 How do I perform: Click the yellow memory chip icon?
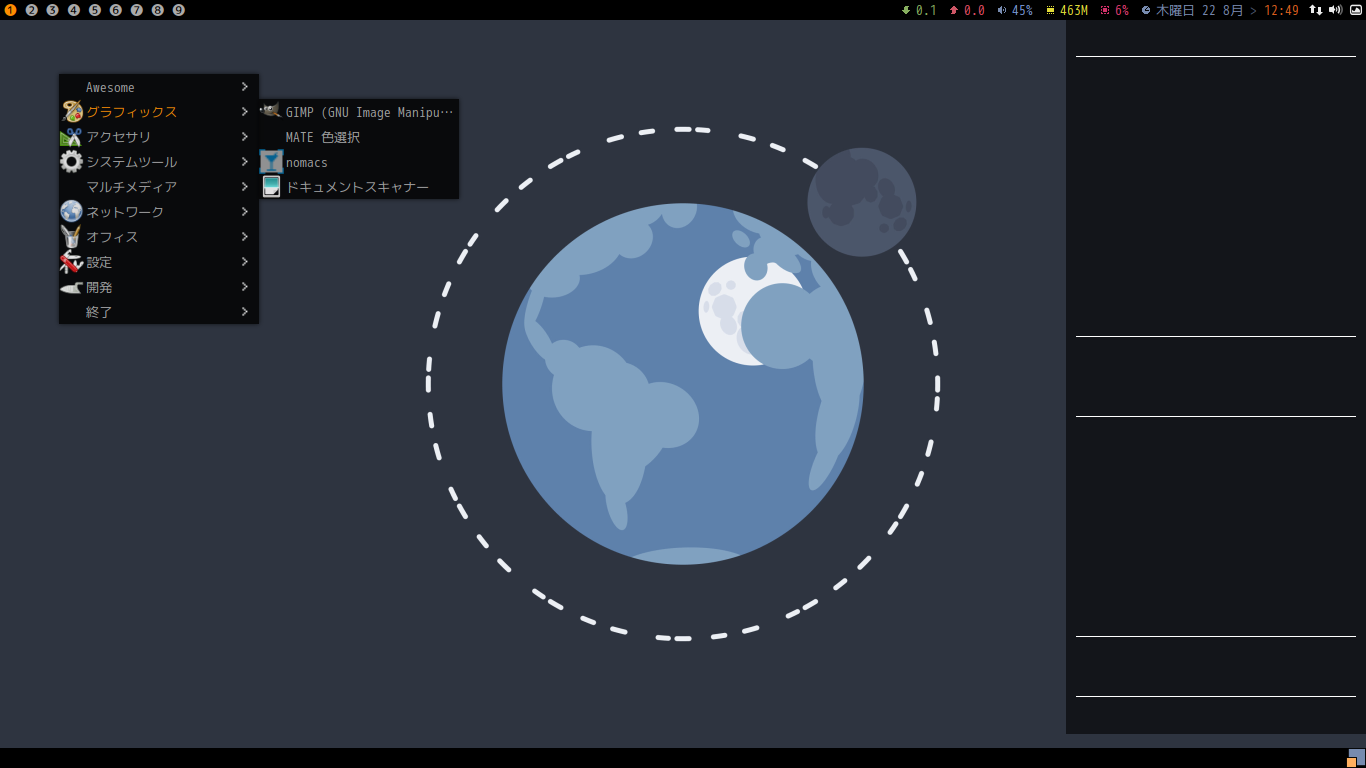tap(1050, 10)
